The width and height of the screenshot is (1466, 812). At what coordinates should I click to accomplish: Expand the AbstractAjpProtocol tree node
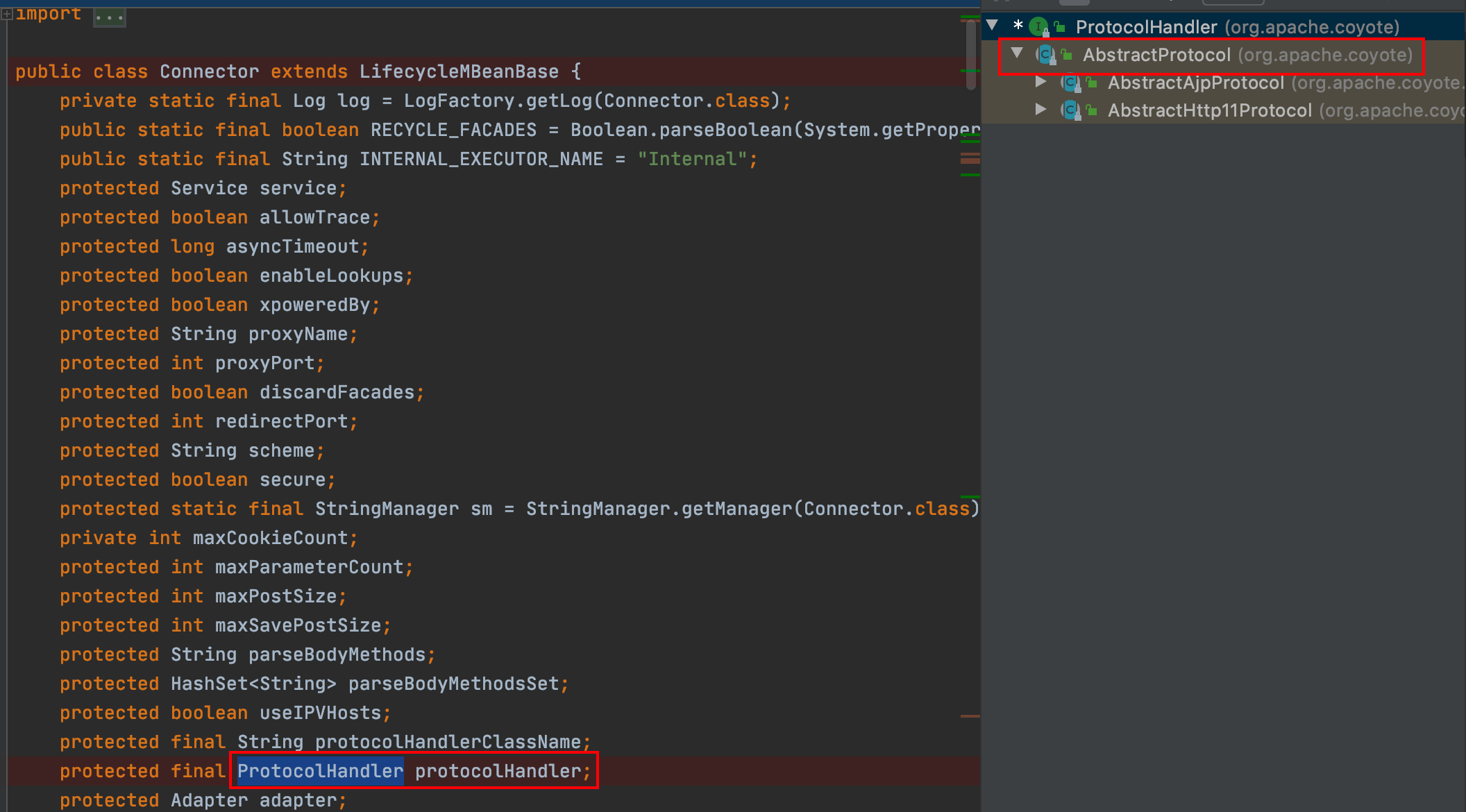[x=1040, y=82]
